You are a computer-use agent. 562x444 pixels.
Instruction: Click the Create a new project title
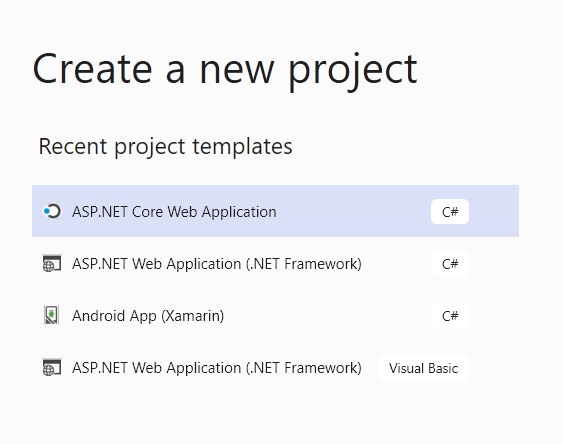225,70
